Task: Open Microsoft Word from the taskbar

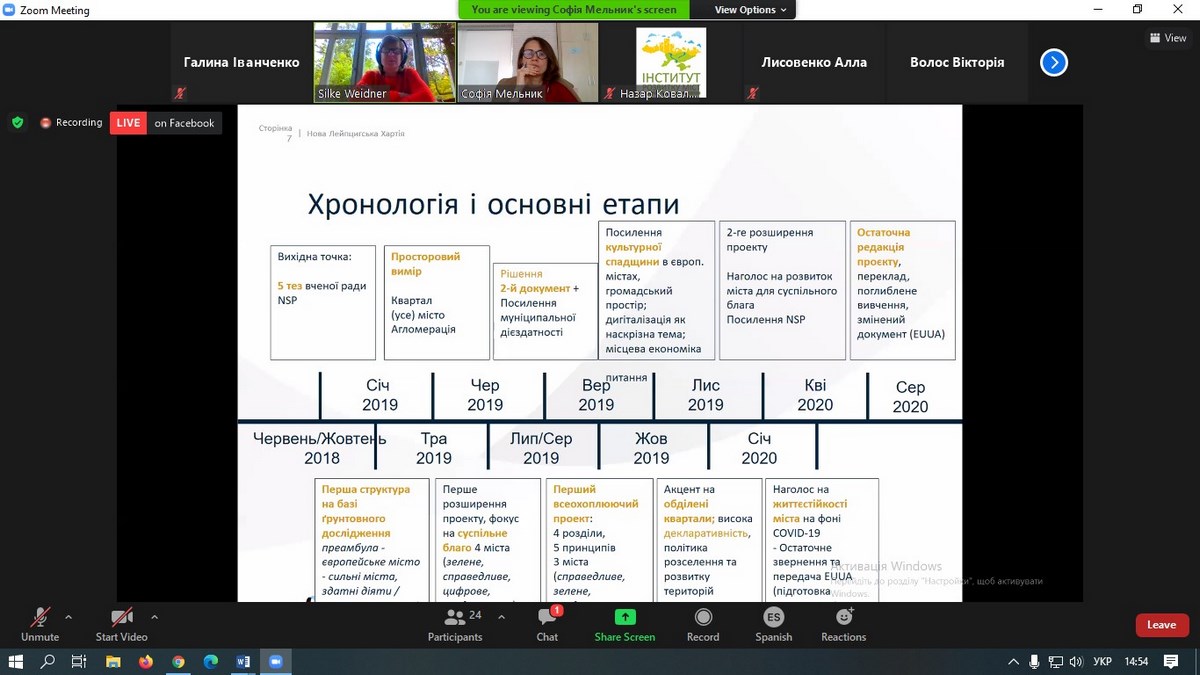Action: pyautogui.click(x=242, y=662)
